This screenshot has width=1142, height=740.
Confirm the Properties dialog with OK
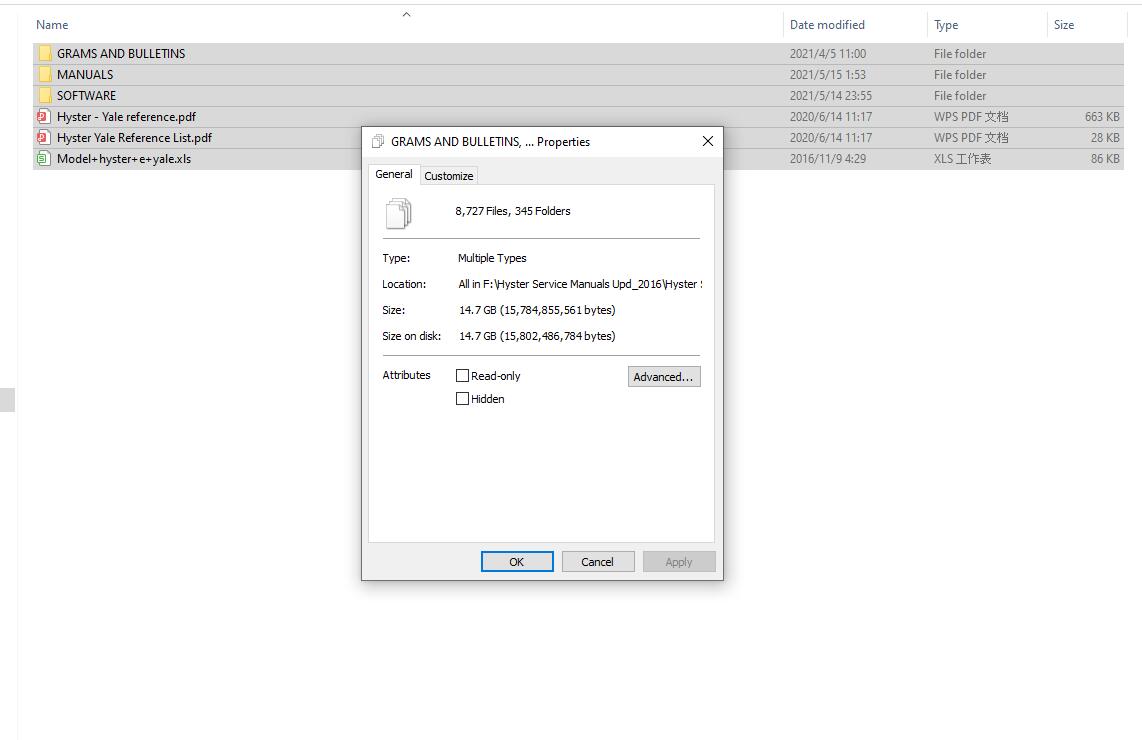516,562
